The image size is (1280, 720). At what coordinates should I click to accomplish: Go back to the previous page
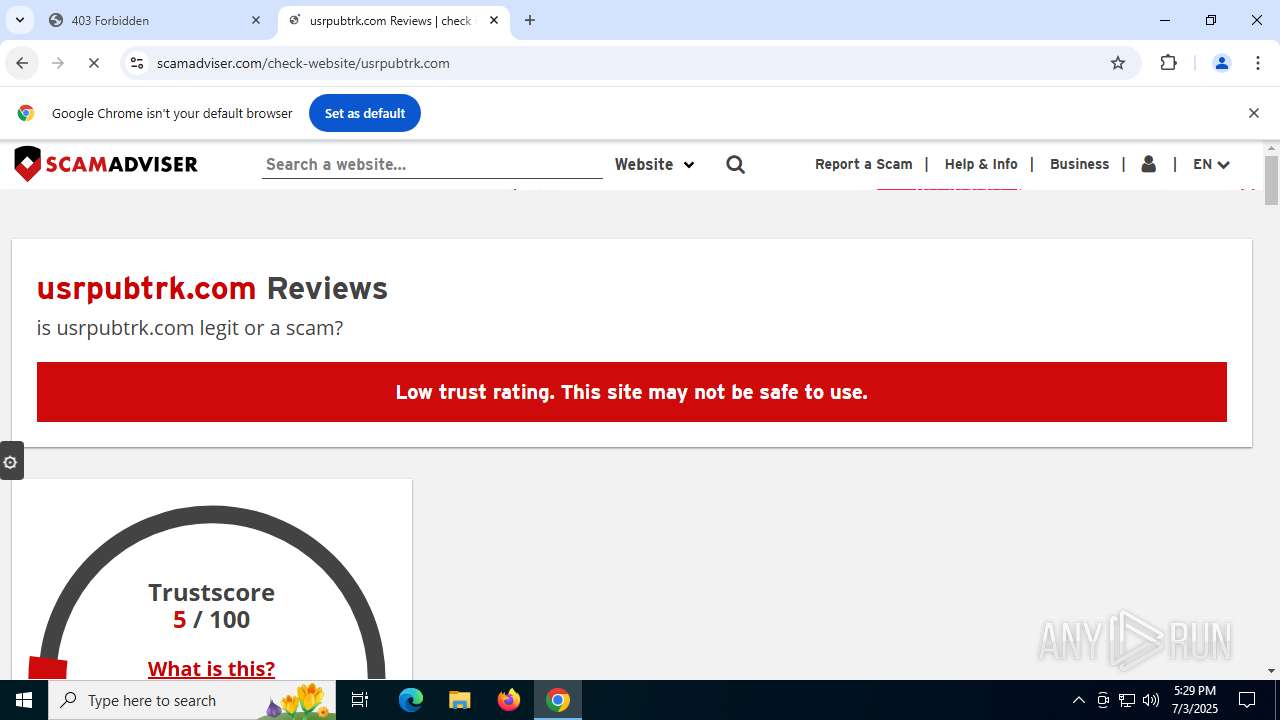pos(22,63)
